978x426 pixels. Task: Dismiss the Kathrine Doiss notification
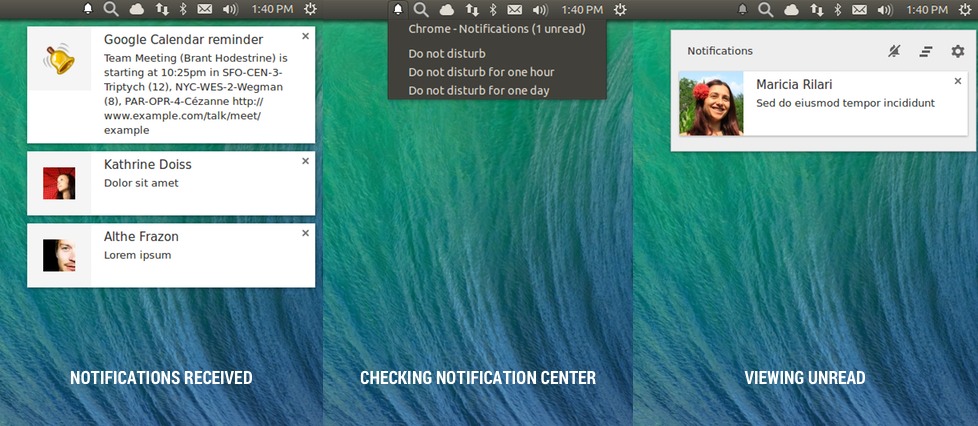(305, 160)
